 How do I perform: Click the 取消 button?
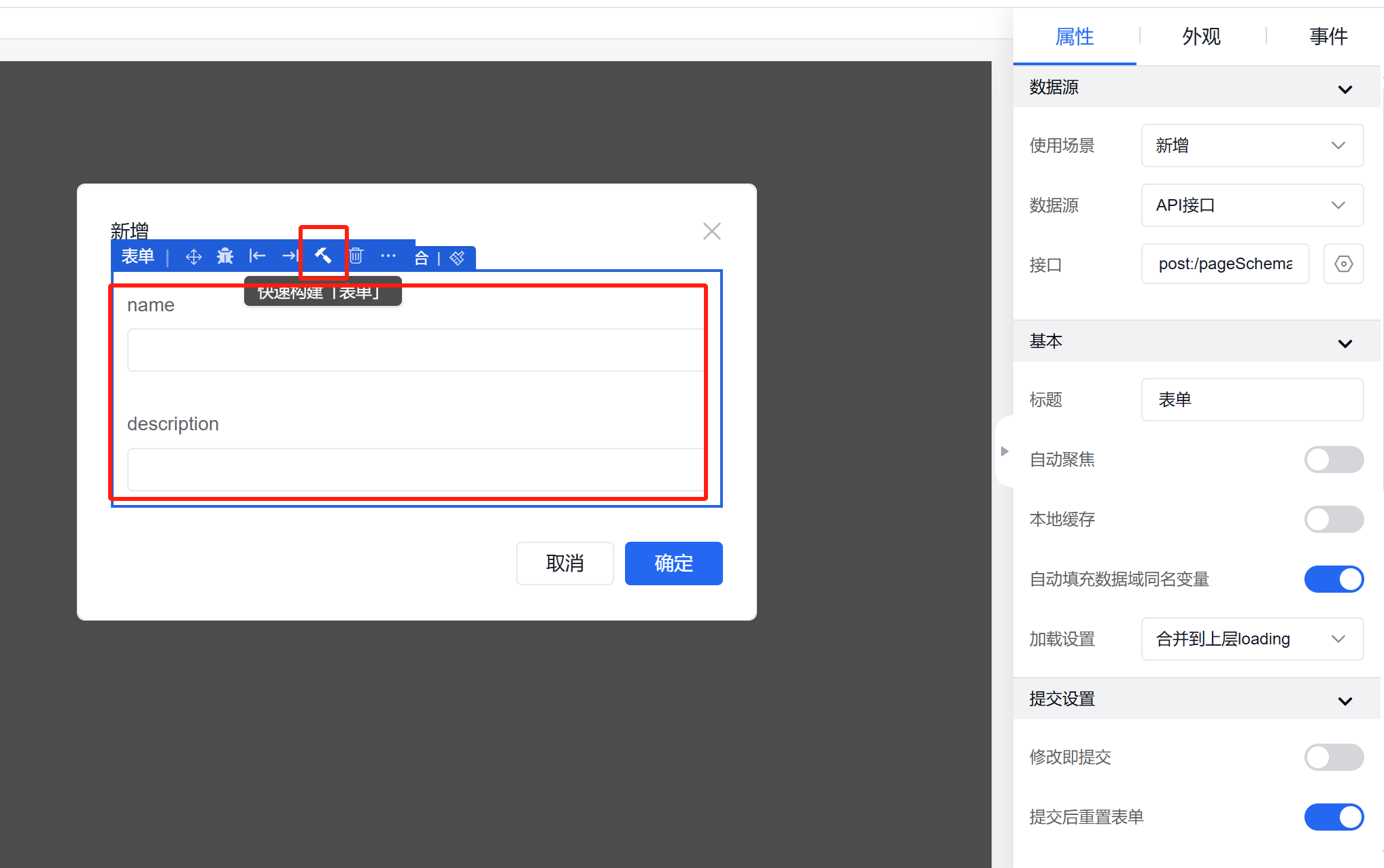pyautogui.click(x=564, y=563)
